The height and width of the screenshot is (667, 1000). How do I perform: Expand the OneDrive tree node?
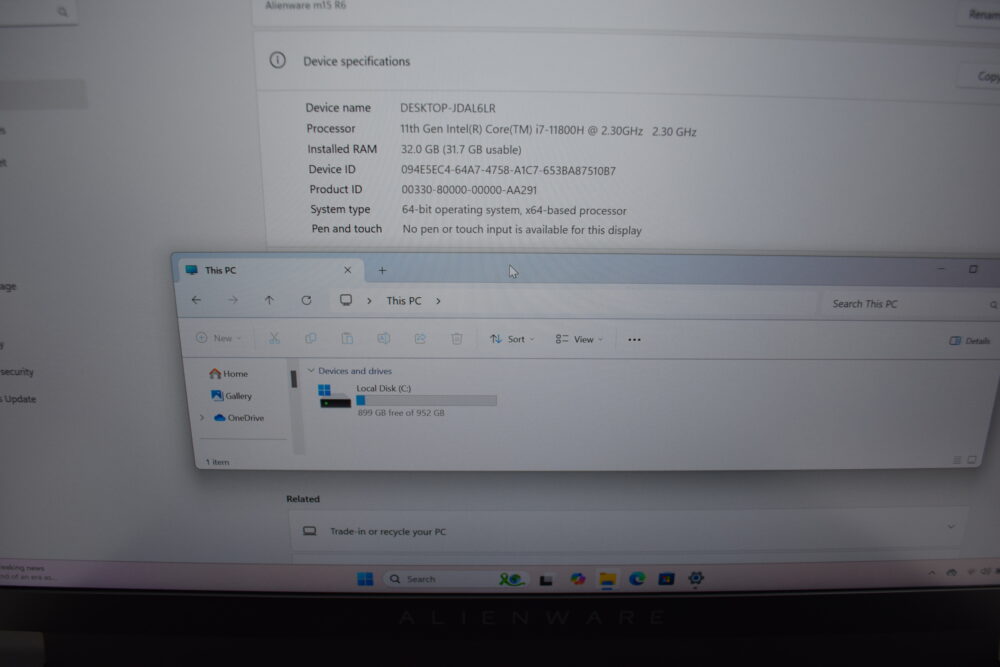(202, 418)
